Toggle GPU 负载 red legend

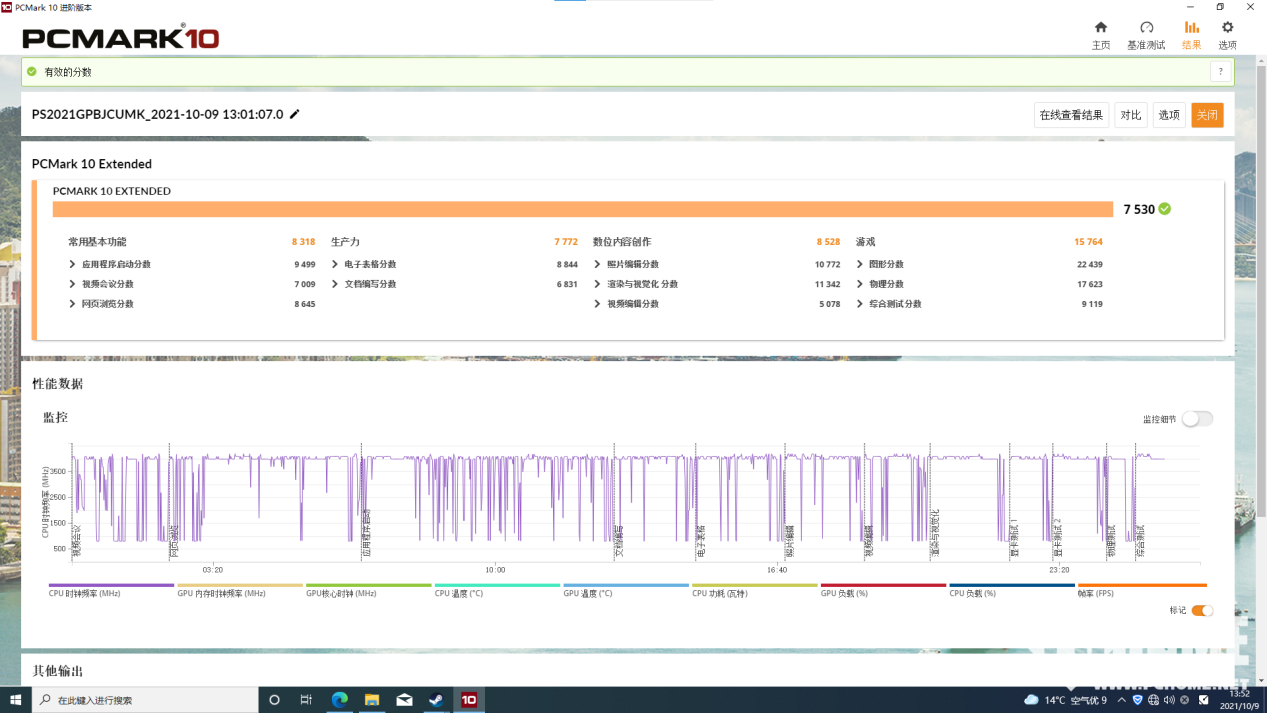[883, 590]
